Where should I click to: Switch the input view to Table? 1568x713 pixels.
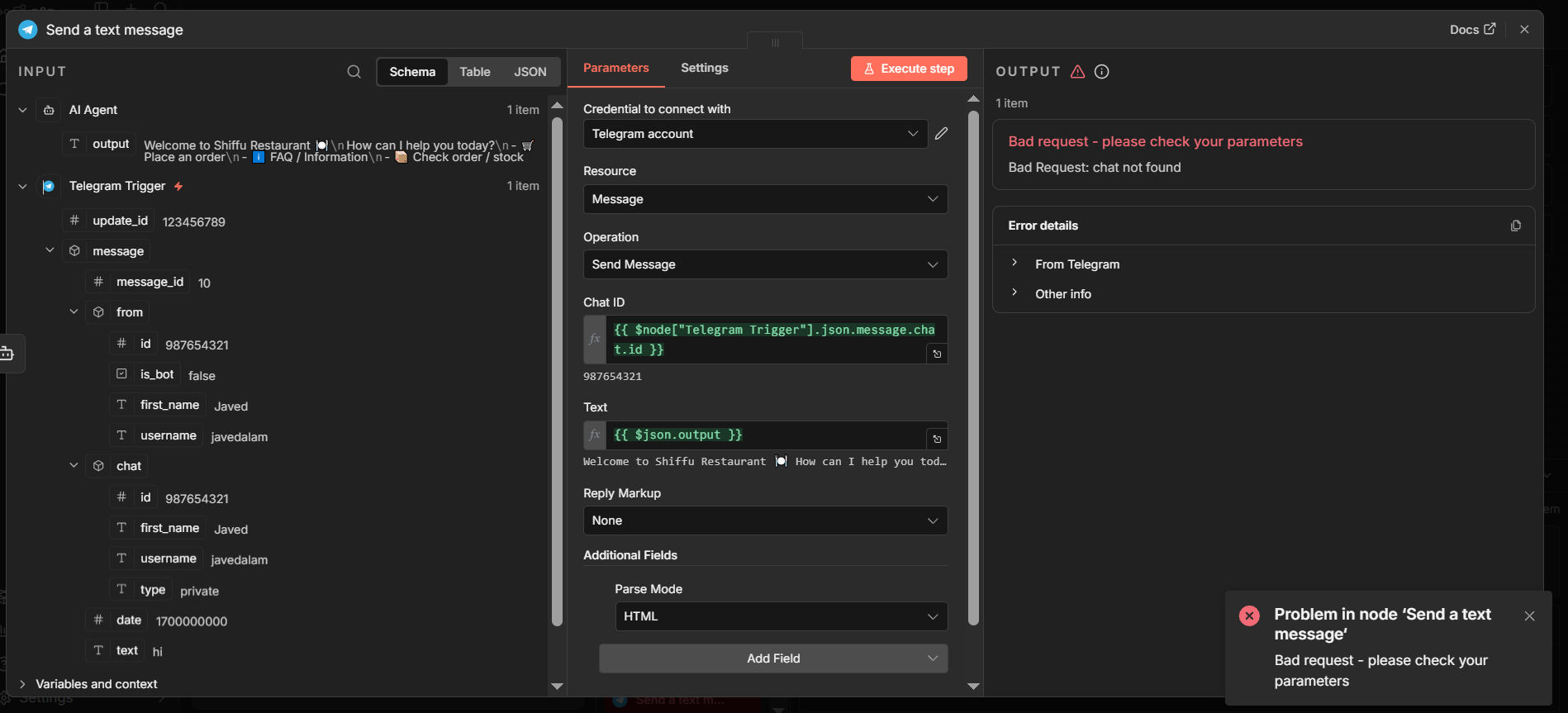pos(474,72)
